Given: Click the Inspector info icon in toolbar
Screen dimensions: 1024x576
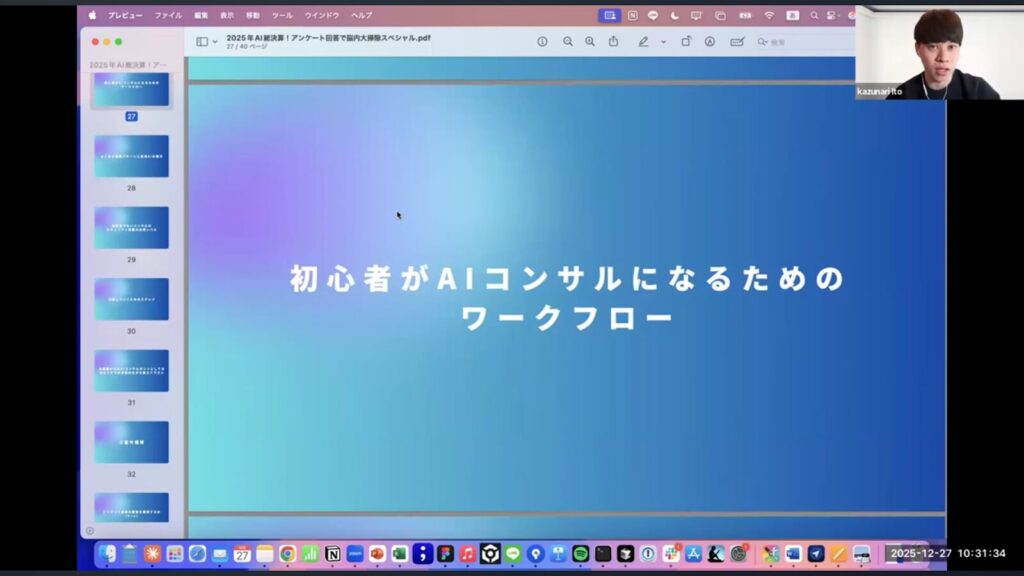Looking at the screenshot, I should tap(542, 42).
